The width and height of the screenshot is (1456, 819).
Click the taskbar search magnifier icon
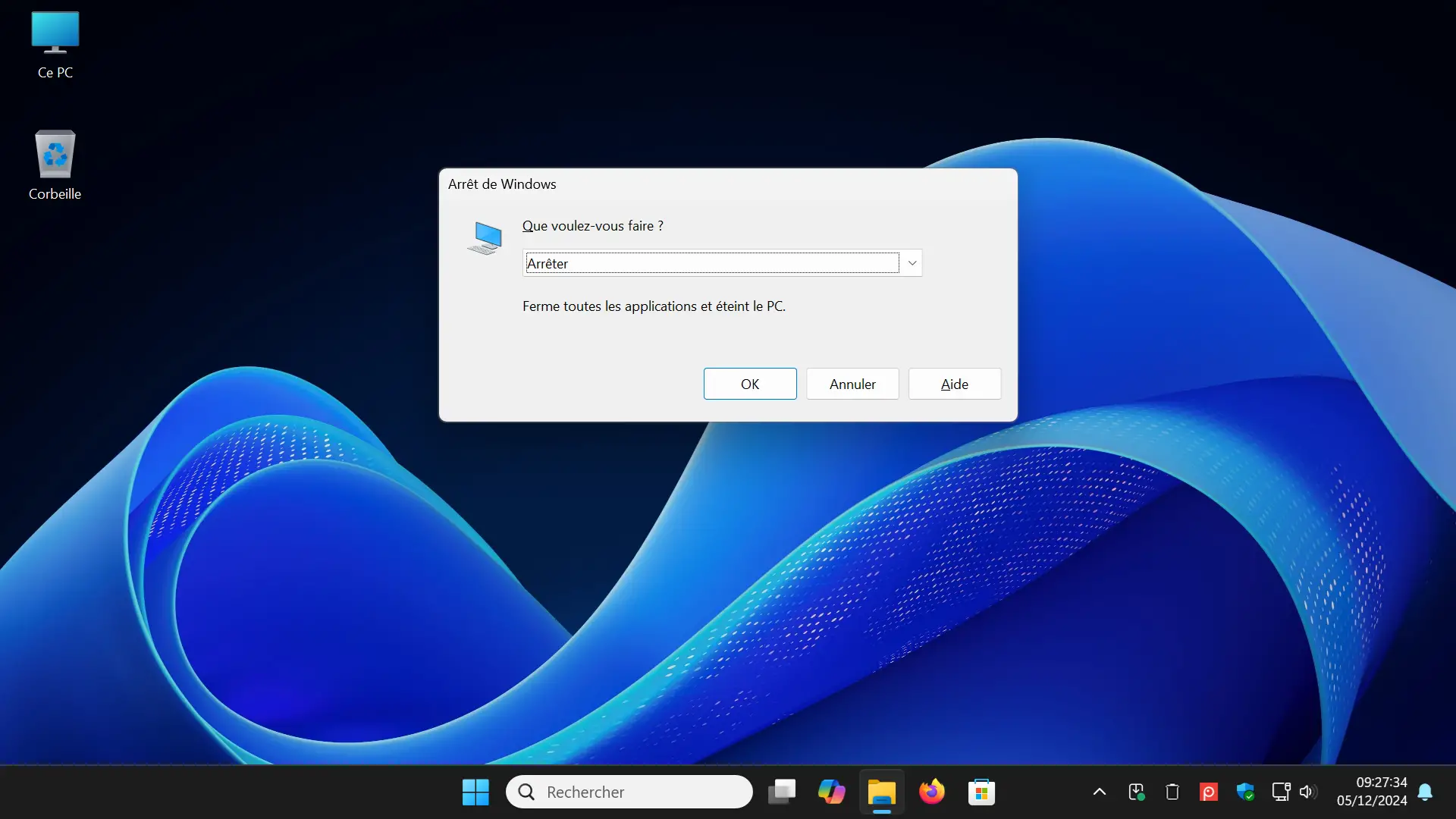pos(526,792)
